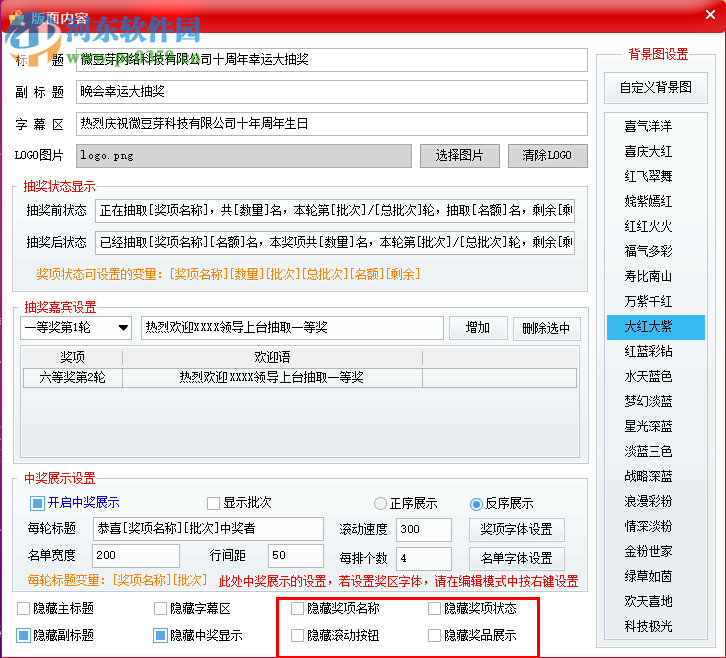Select the 喜气洋洋 background theme
Screen dimensions: 726x658
(656, 126)
